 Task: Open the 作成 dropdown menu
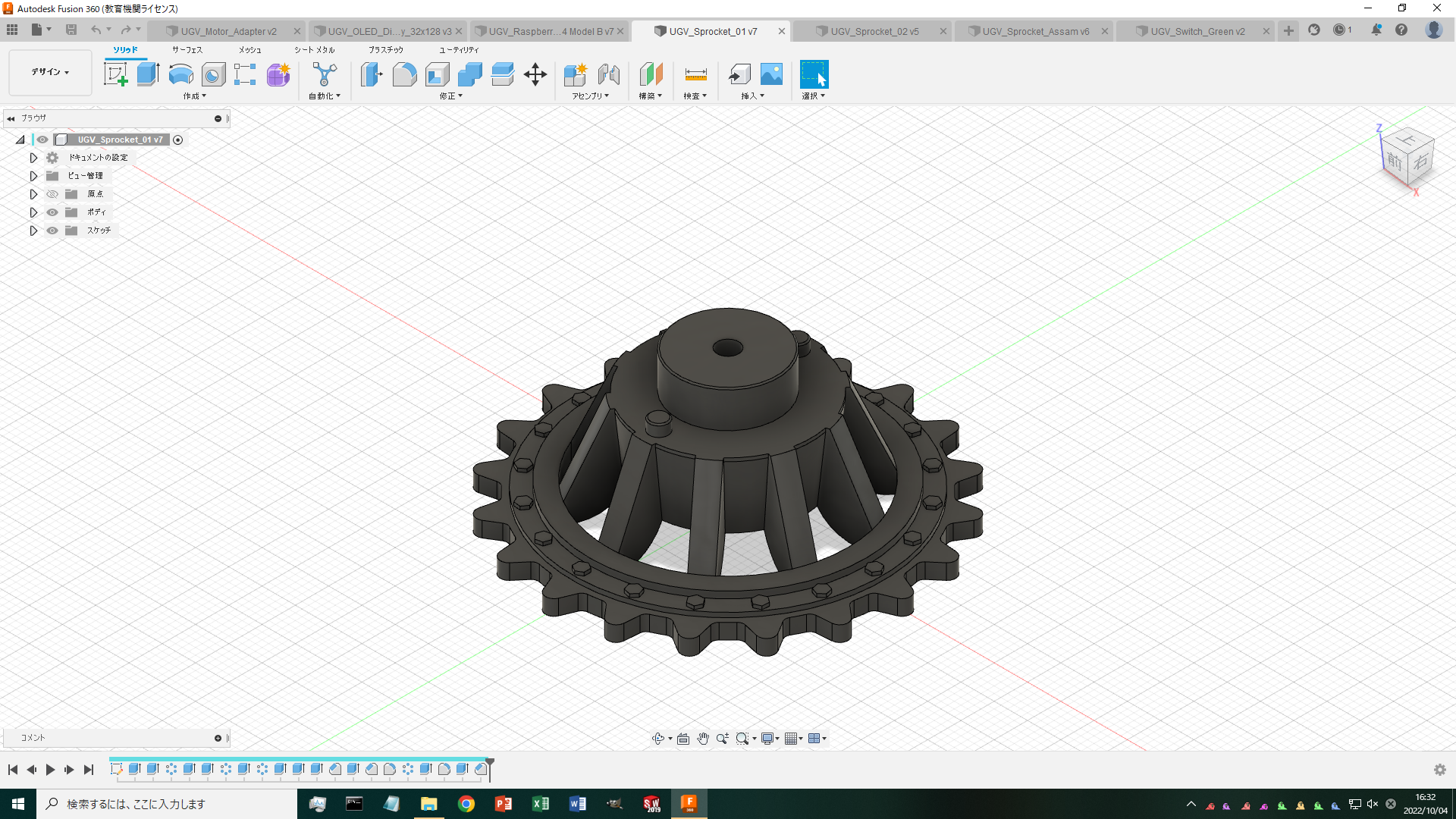click(x=194, y=96)
